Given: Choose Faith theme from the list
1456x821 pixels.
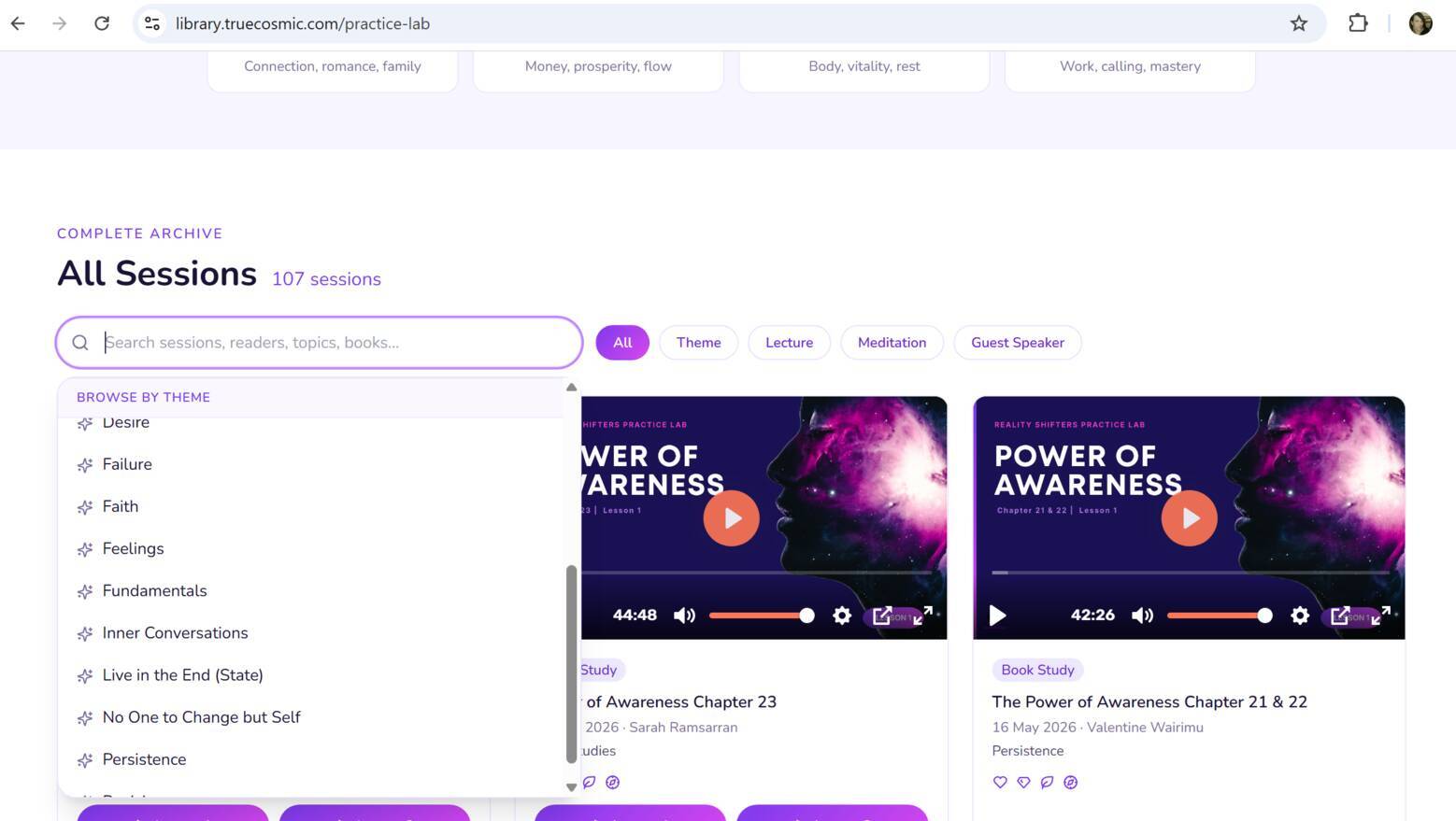Looking at the screenshot, I should coord(312,506).
